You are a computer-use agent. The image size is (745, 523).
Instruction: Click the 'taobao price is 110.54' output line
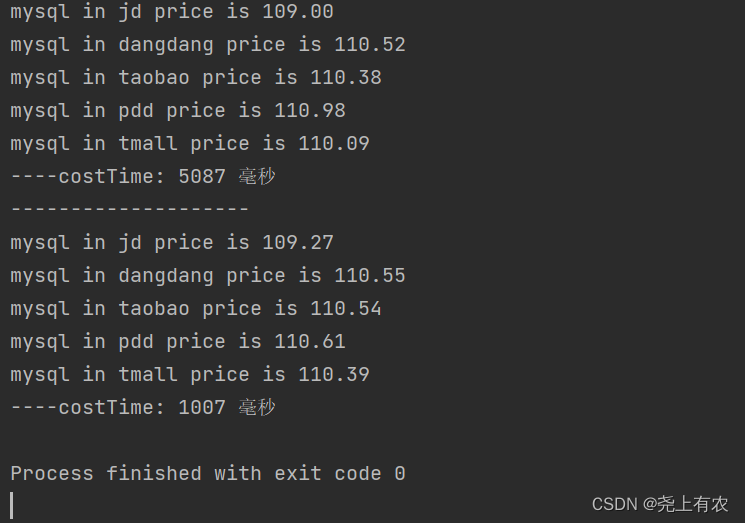click(196, 308)
